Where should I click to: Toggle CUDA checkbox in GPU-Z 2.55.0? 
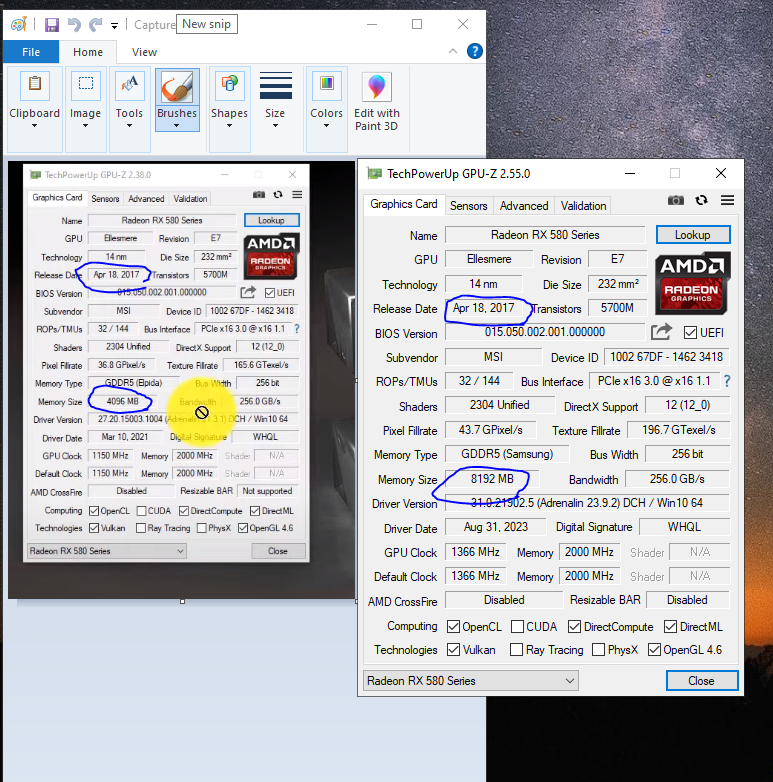coord(517,626)
